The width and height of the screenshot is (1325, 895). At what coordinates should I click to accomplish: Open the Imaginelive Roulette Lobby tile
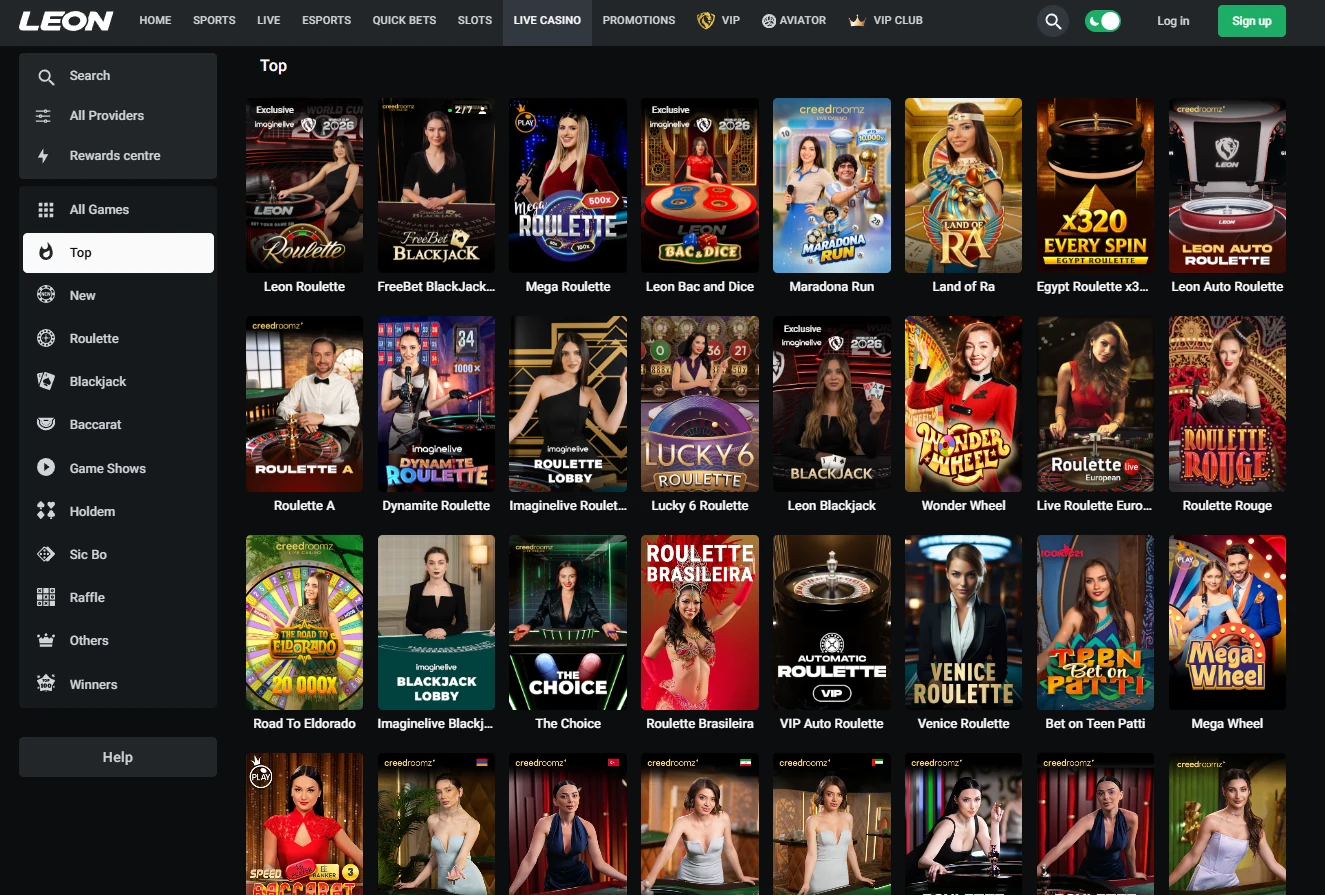(568, 404)
